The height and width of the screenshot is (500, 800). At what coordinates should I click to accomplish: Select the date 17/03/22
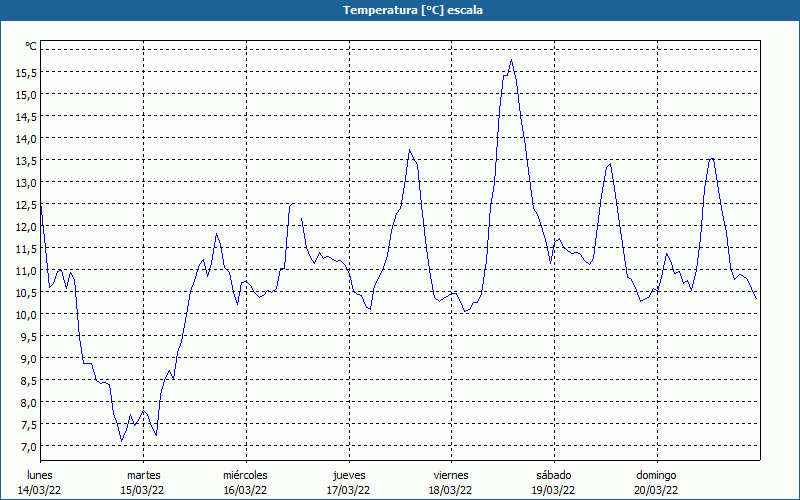(x=348, y=490)
